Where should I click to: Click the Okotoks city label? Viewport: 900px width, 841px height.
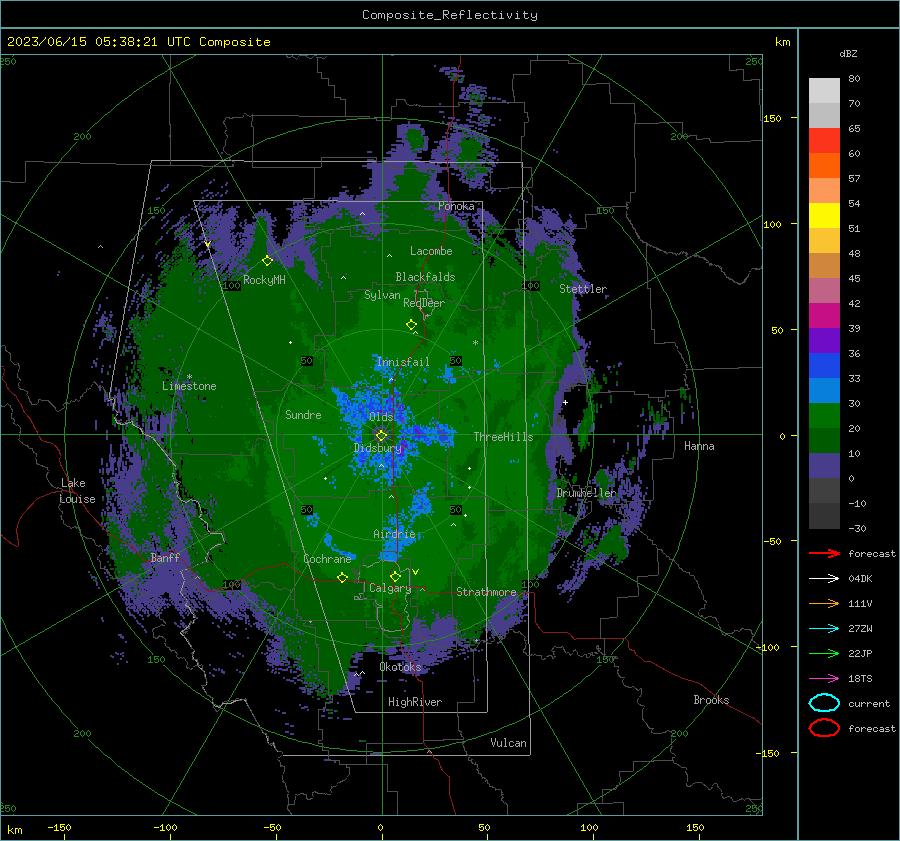click(400, 667)
